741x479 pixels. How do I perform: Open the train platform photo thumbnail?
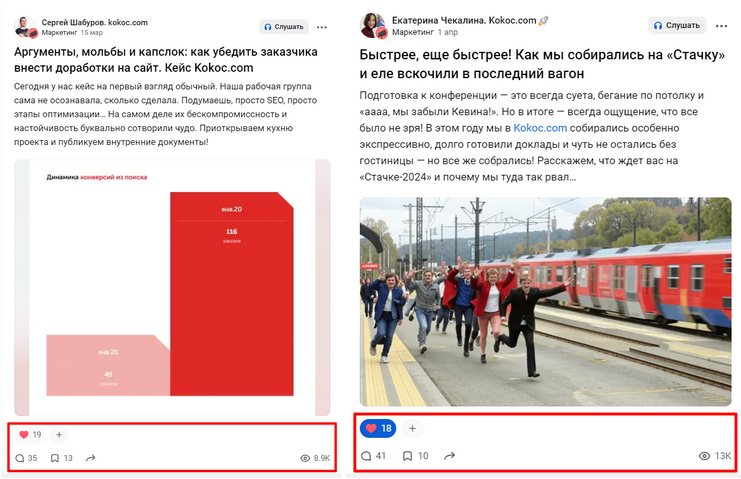[x=545, y=302]
